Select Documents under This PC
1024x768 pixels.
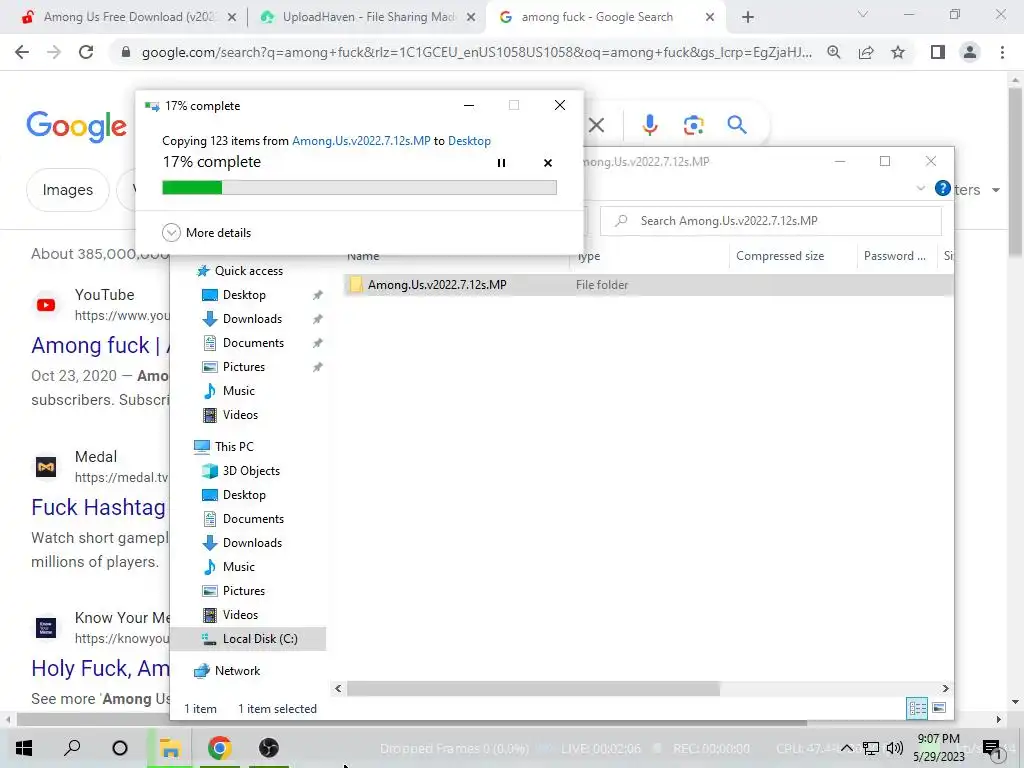[253, 519]
